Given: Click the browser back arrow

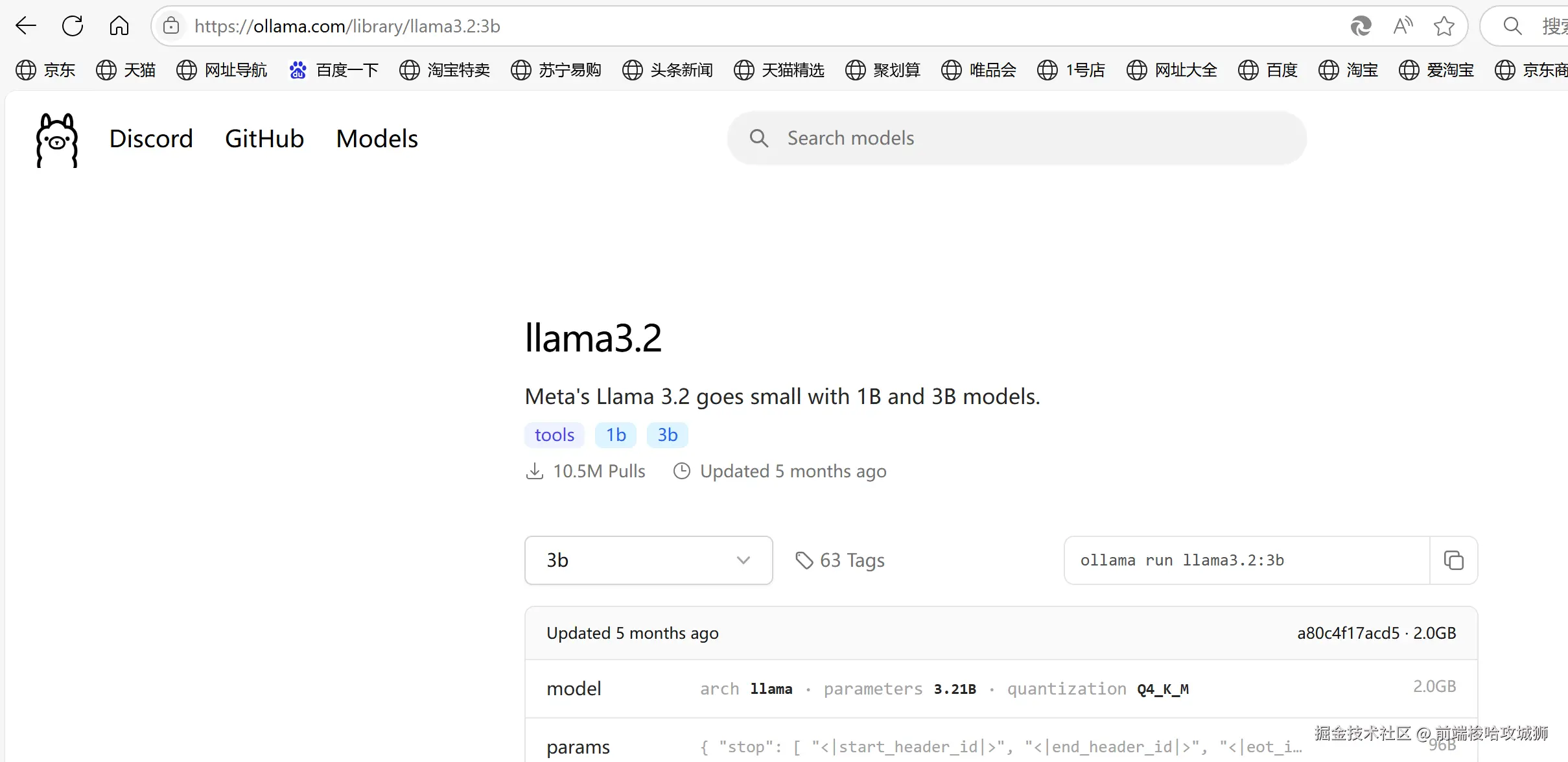Looking at the screenshot, I should point(26,26).
